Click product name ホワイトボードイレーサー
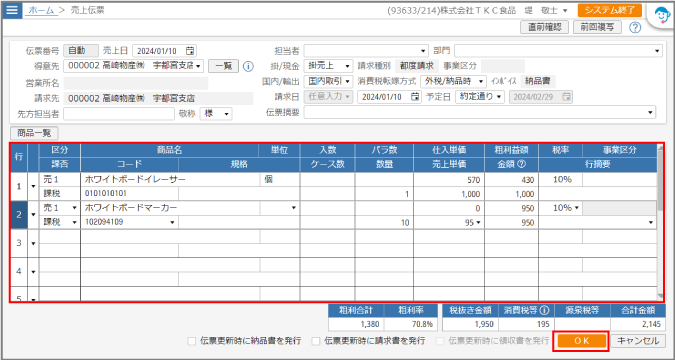This screenshot has height=360, width=675. point(135,180)
